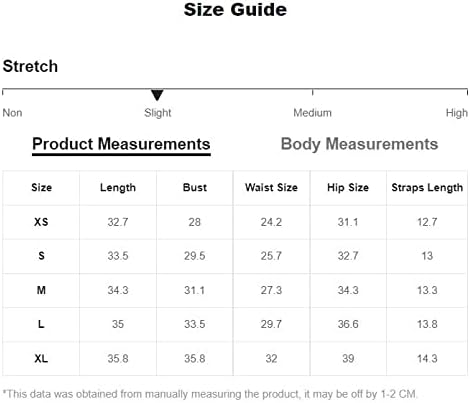
Task: Click the Bust column header
Action: 195,187
